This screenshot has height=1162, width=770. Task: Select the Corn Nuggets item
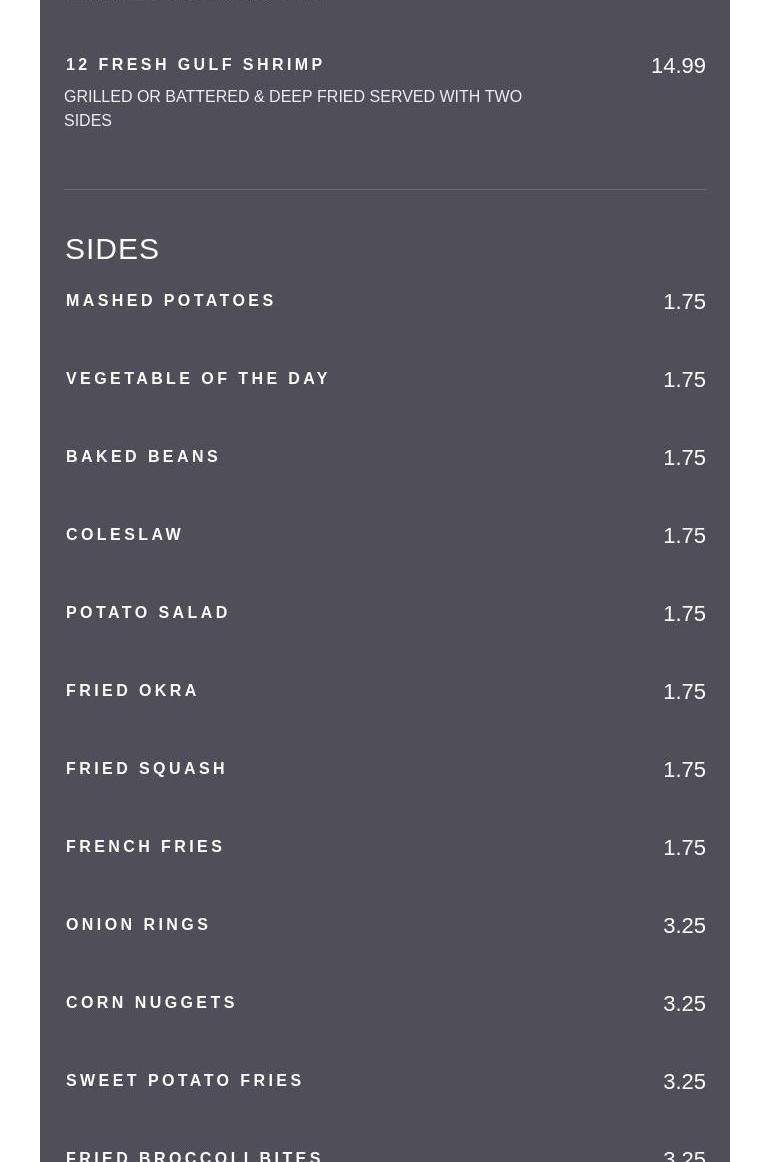[x=151, y=1003]
